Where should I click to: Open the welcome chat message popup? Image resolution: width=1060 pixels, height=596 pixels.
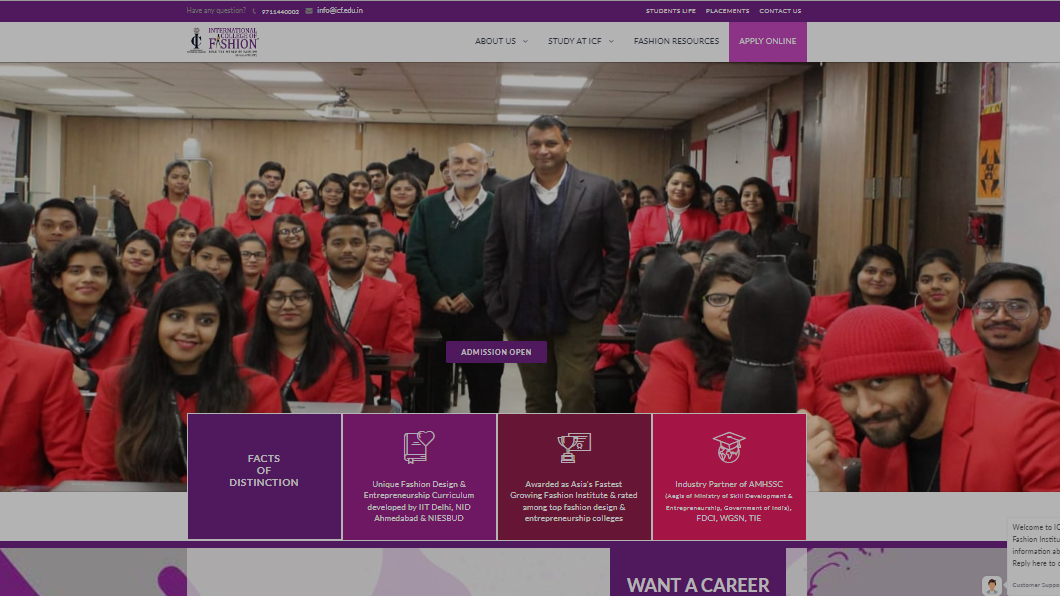[x=1034, y=545]
